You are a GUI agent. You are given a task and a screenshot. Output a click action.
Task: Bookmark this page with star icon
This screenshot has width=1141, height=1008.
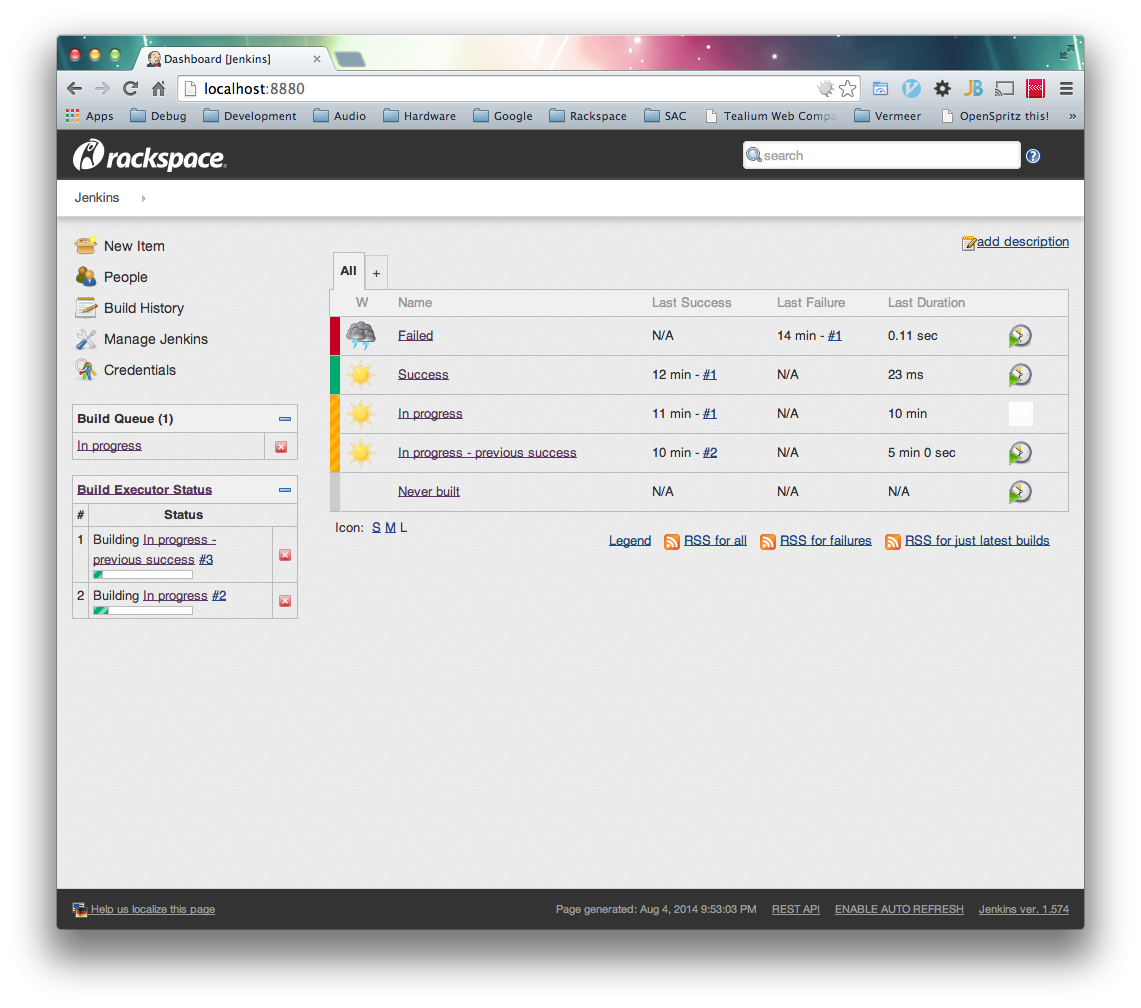coord(848,89)
